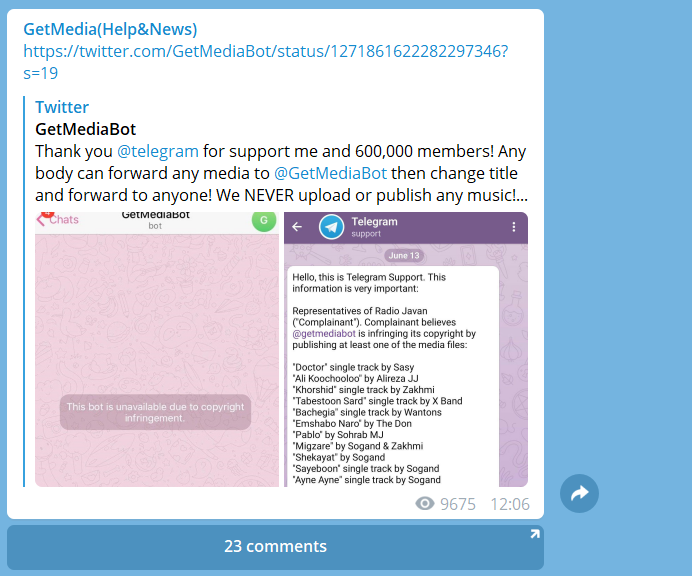Click the three-dot menu in support header
The width and height of the screenshot is (692, 576).
pyautogui.click(x=513, y=227)
